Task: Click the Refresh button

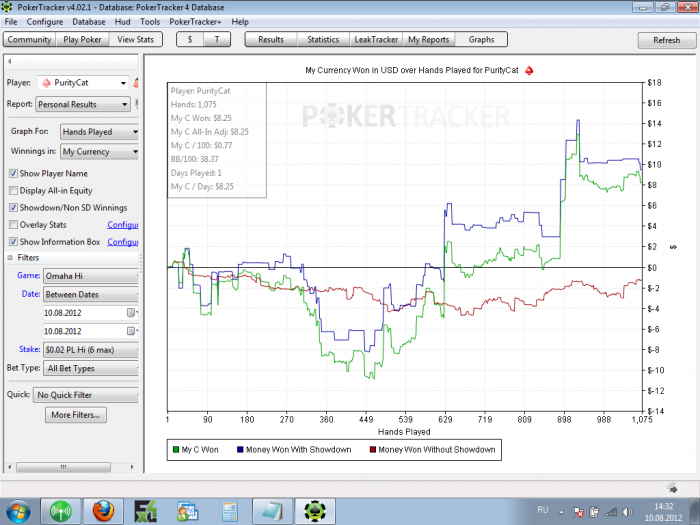Action: click(667, 40)
